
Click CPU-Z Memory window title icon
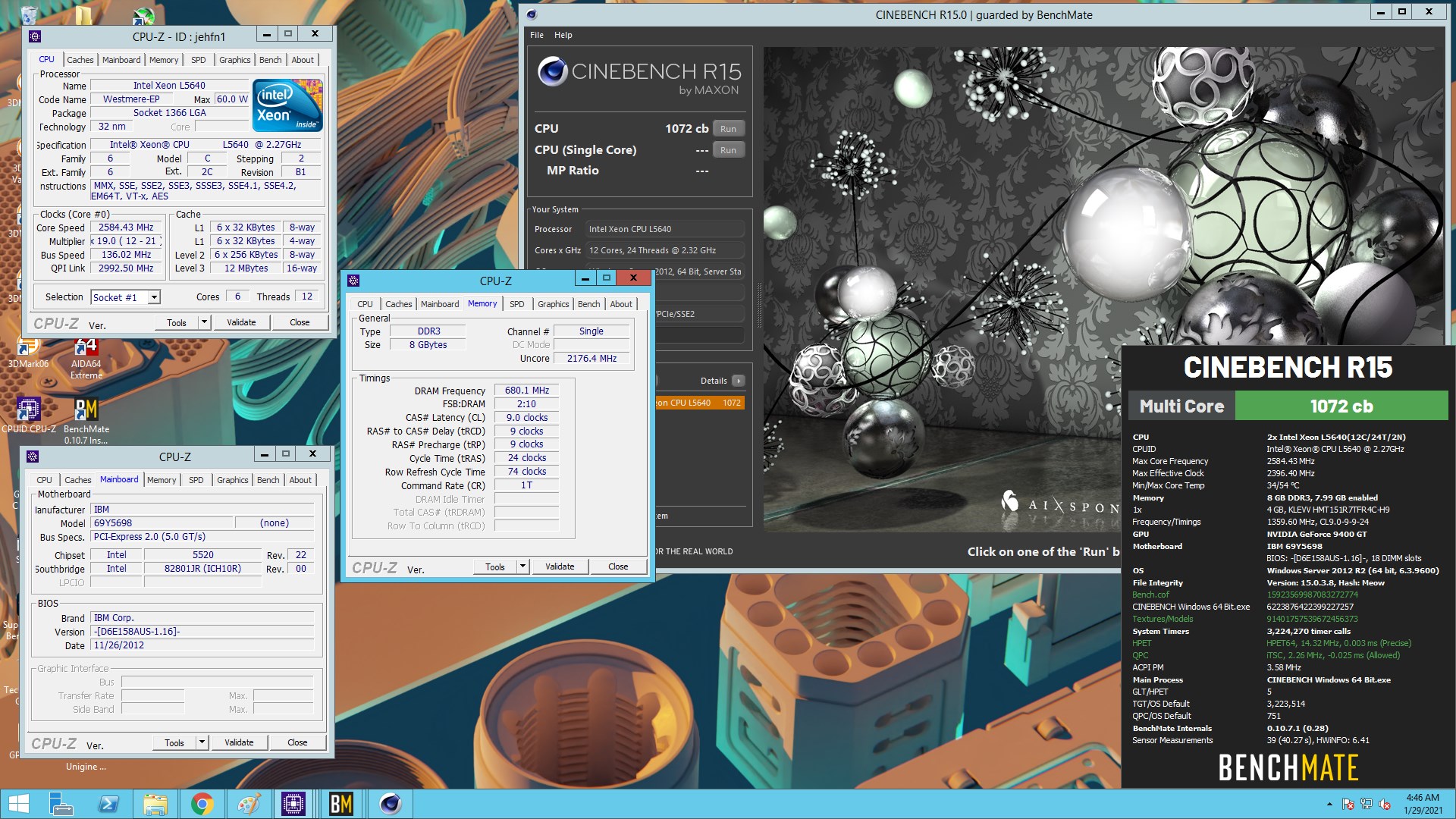[353, 280]
